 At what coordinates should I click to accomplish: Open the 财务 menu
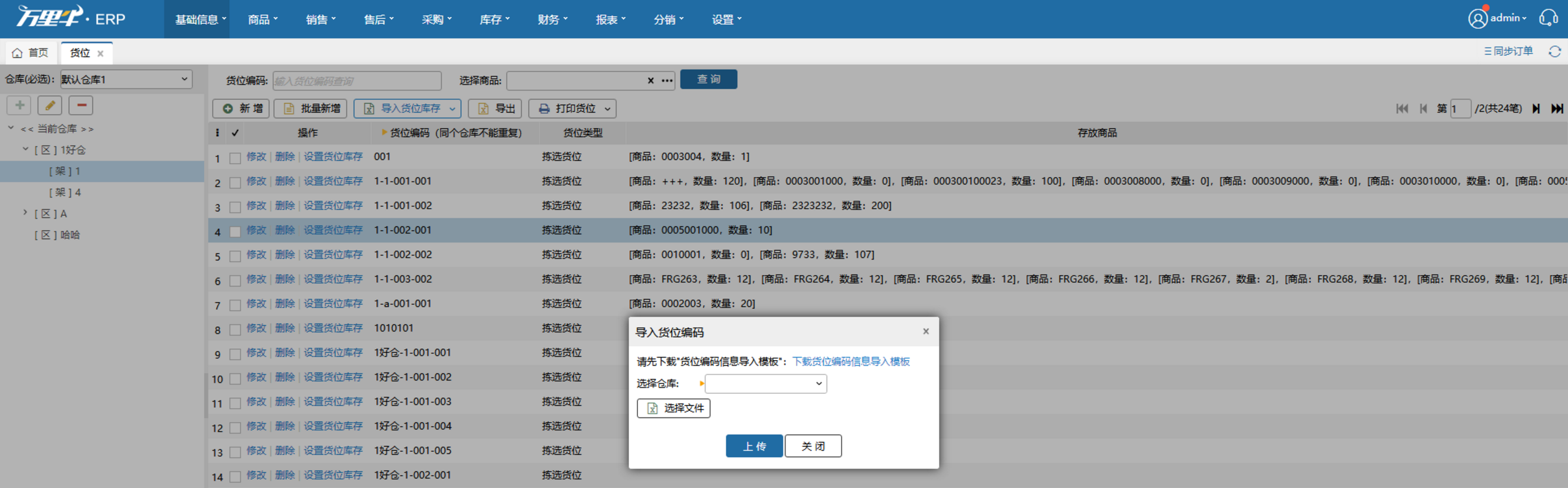[x=552, y=20]
